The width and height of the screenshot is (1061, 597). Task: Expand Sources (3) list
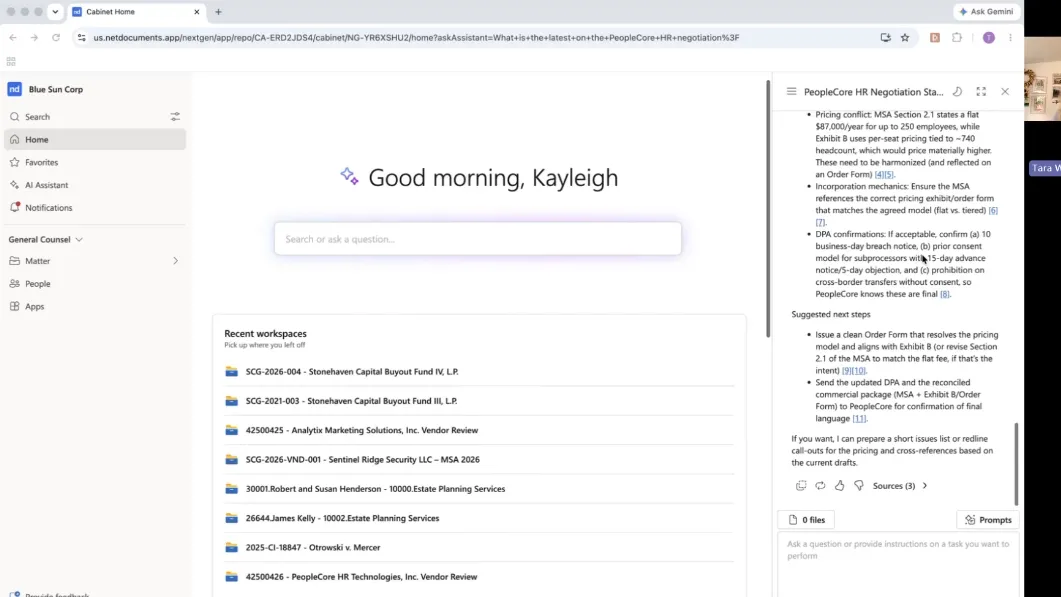click(x=900, y=486)
